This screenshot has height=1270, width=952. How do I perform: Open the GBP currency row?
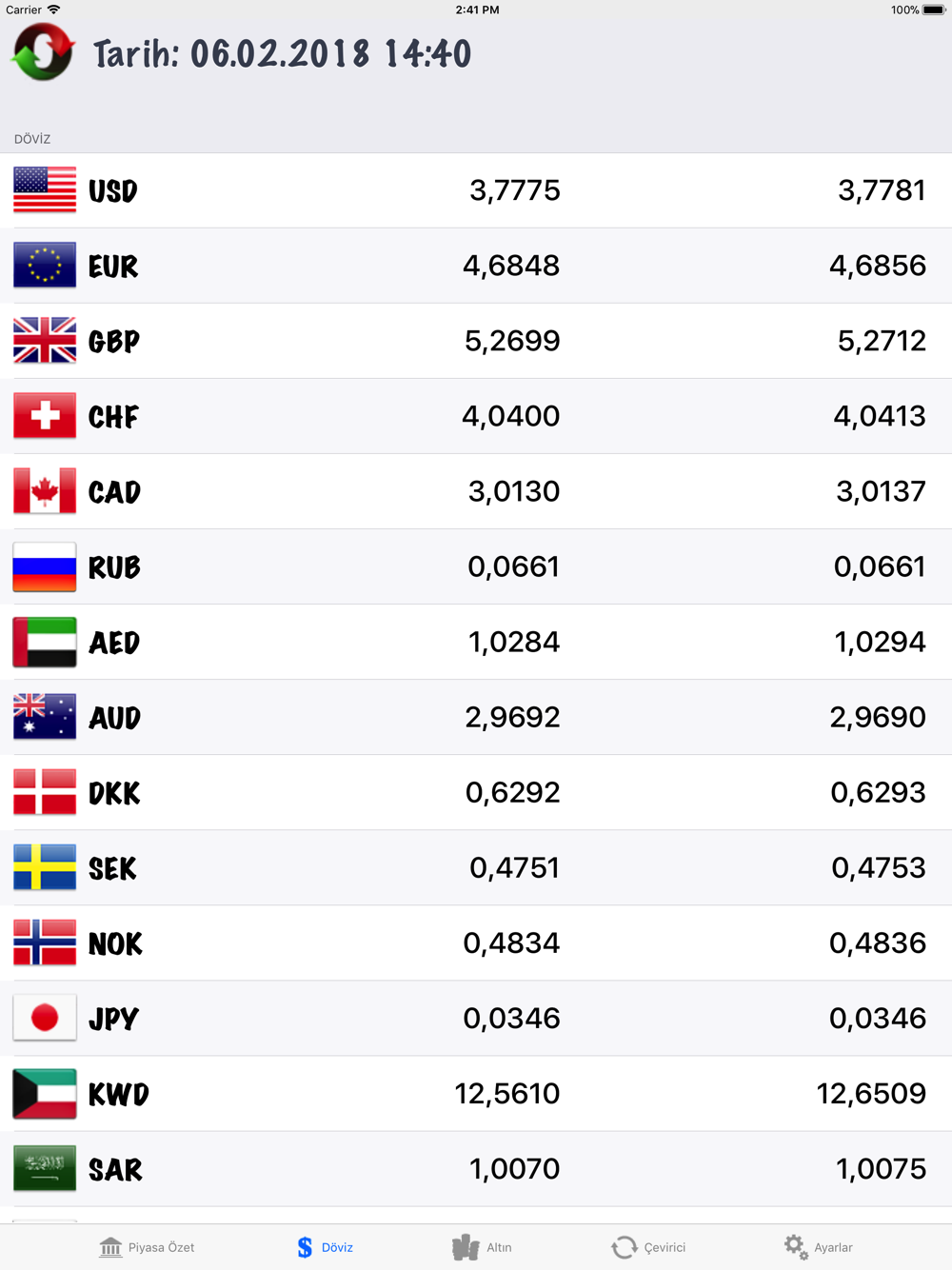[x=476, y=341]
